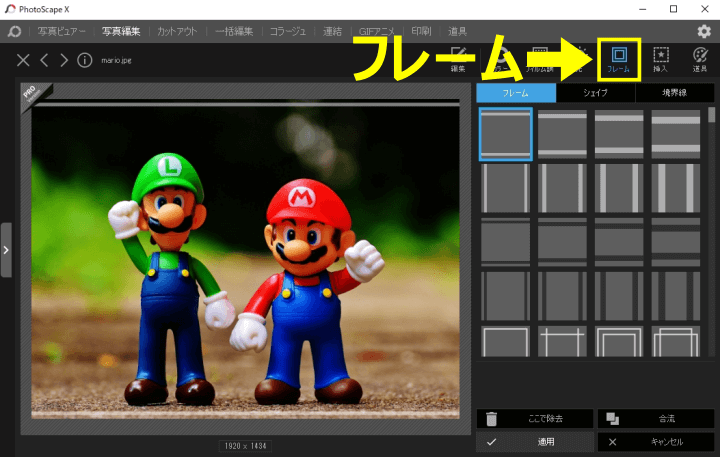Select the second-thickest dark horizontal-bar frame thumbnail
This screenshot has width=720, height=457.
click(x=619, y=242)
